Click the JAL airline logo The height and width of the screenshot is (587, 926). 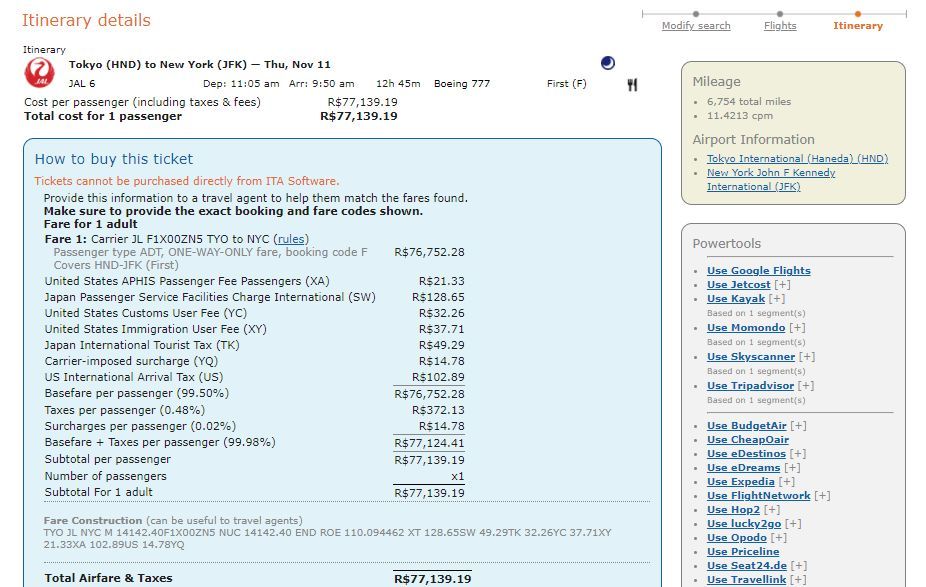pos(40,73)
